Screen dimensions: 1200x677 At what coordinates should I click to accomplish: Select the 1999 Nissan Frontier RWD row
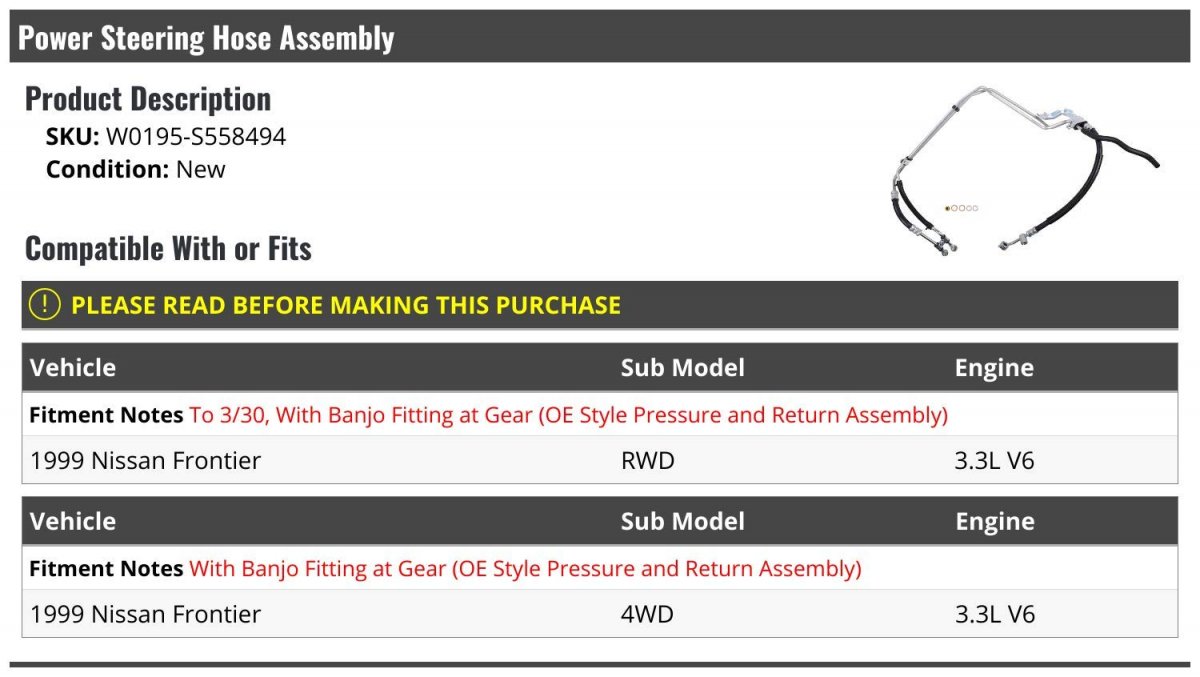(600, 460)
